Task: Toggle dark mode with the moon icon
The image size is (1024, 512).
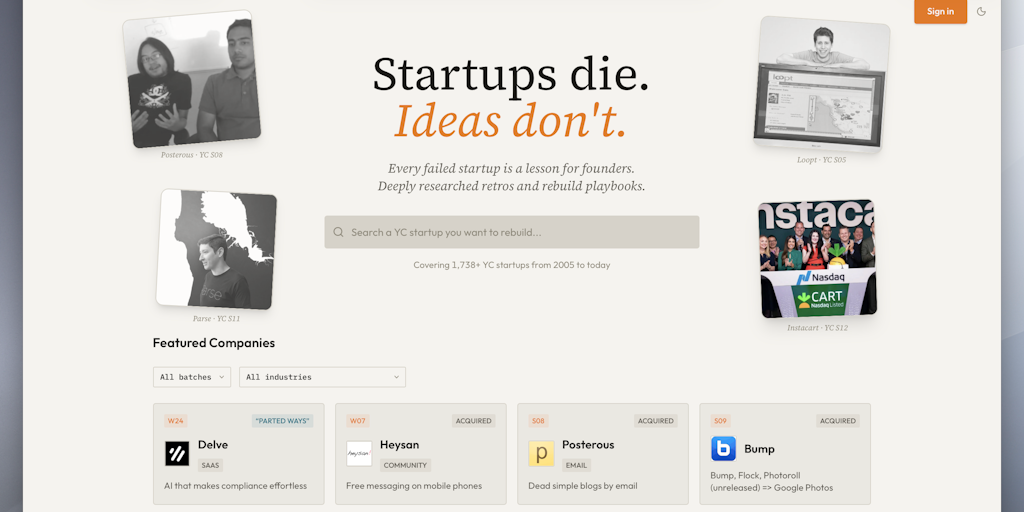Action: pos(981,12)
